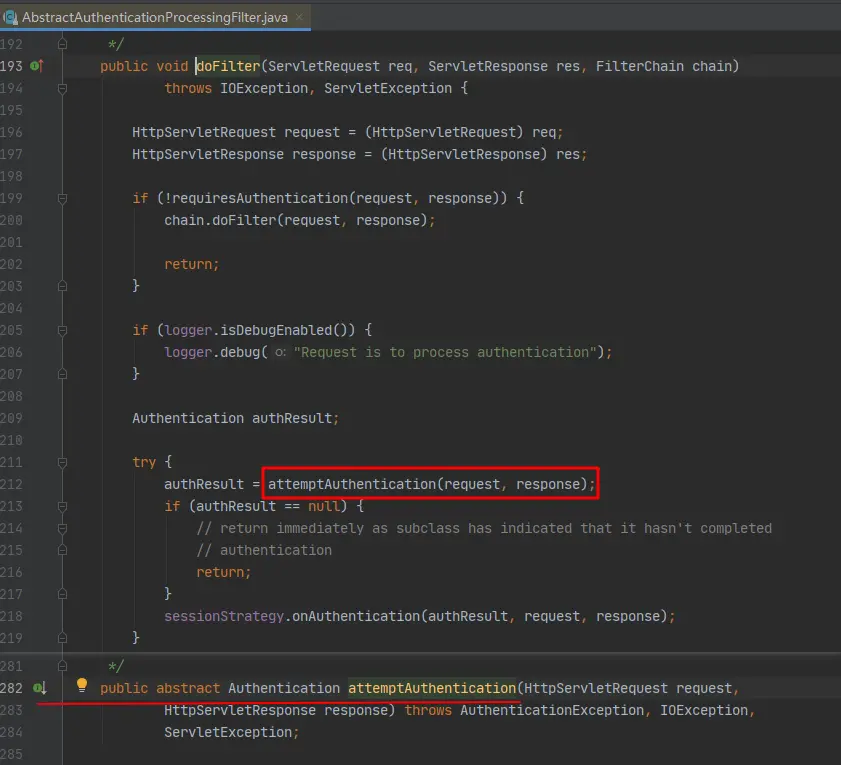The height and width of the screenshot is (765, 841).
Task: Close the AbstractAuthenticationProcessingFilter.java tab
Action: (x=299, y=17)
